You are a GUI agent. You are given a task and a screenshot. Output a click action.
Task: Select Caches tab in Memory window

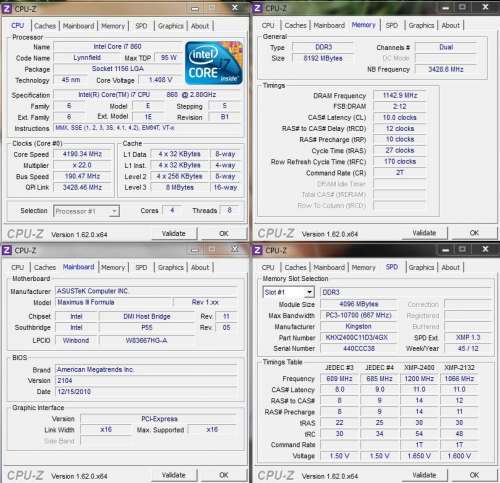pyautogui.click(x=296, y=25)
